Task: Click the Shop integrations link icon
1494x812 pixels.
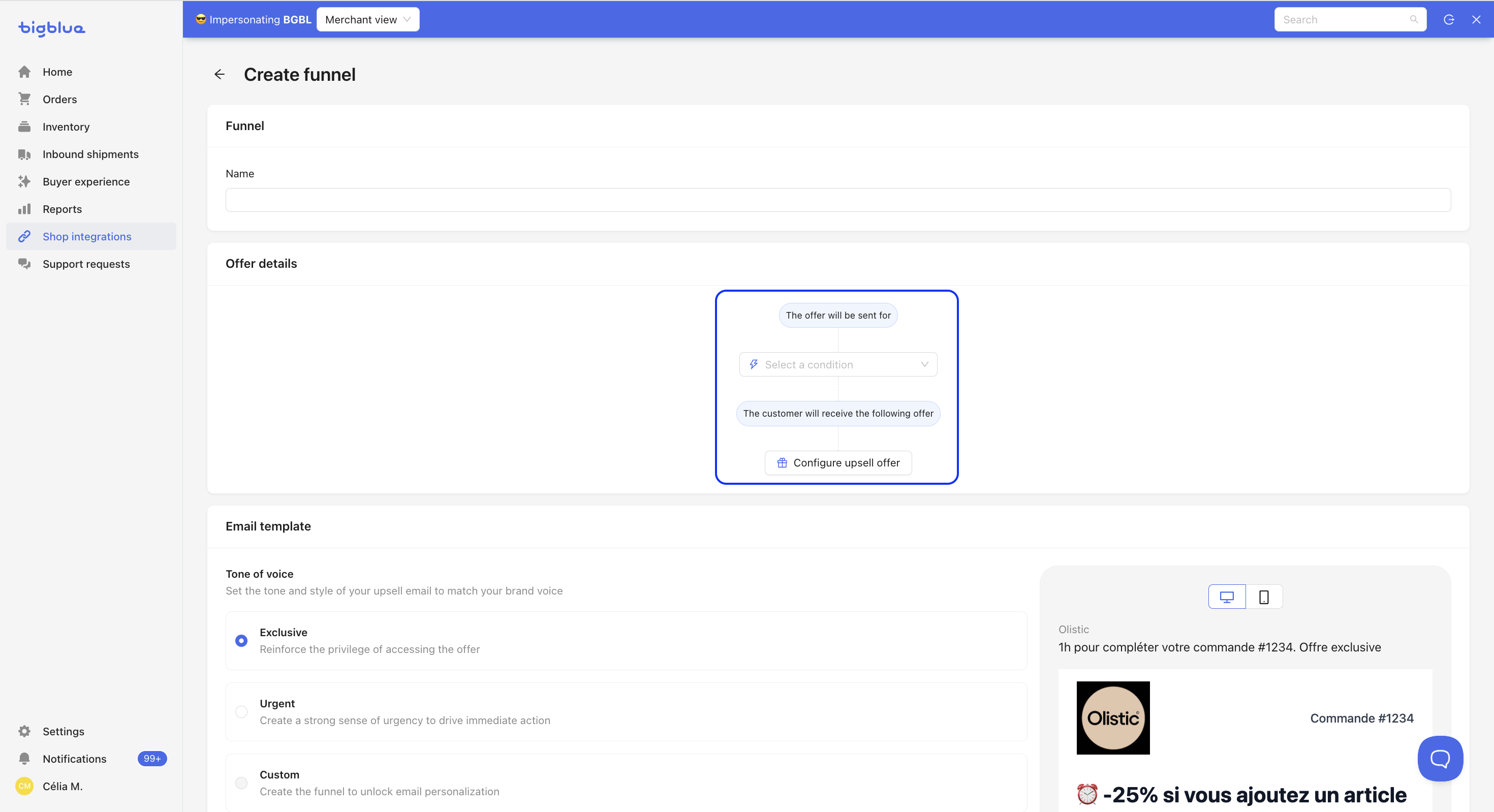Action: (24, 237)
